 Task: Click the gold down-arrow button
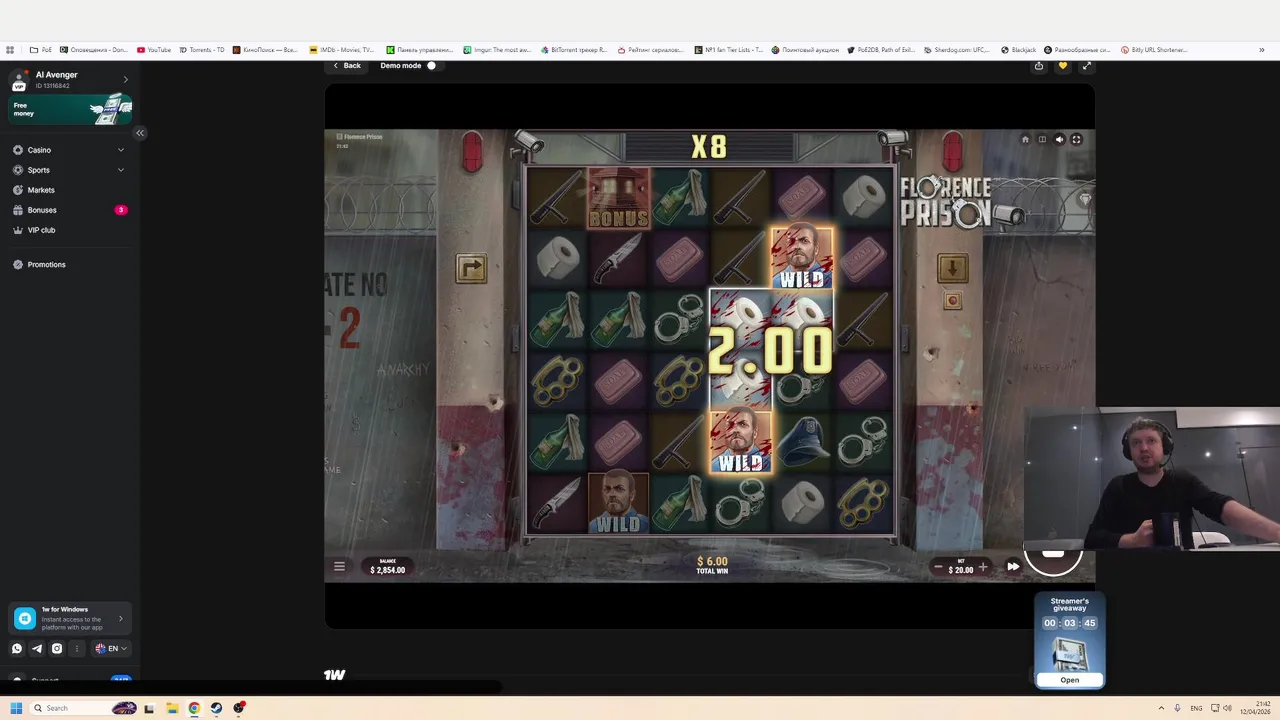(952, 267)
